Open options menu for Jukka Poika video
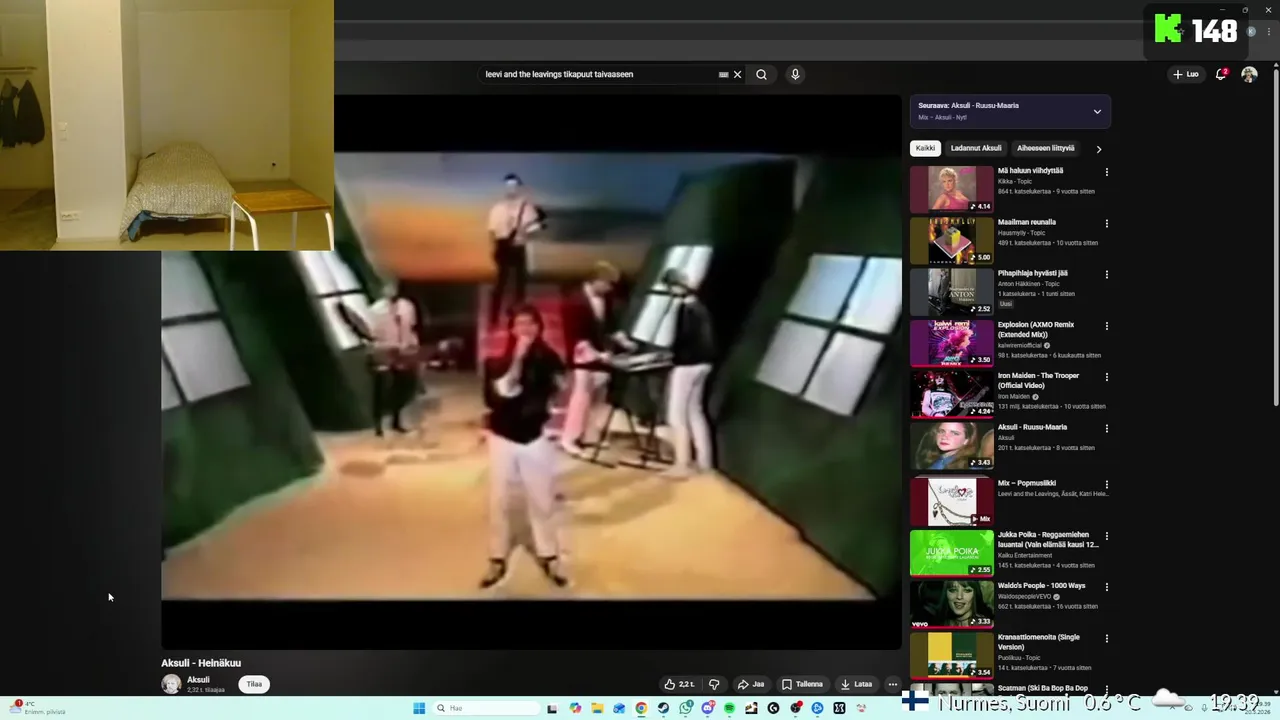The image size is (1280, 720). tap(1106, 536)
